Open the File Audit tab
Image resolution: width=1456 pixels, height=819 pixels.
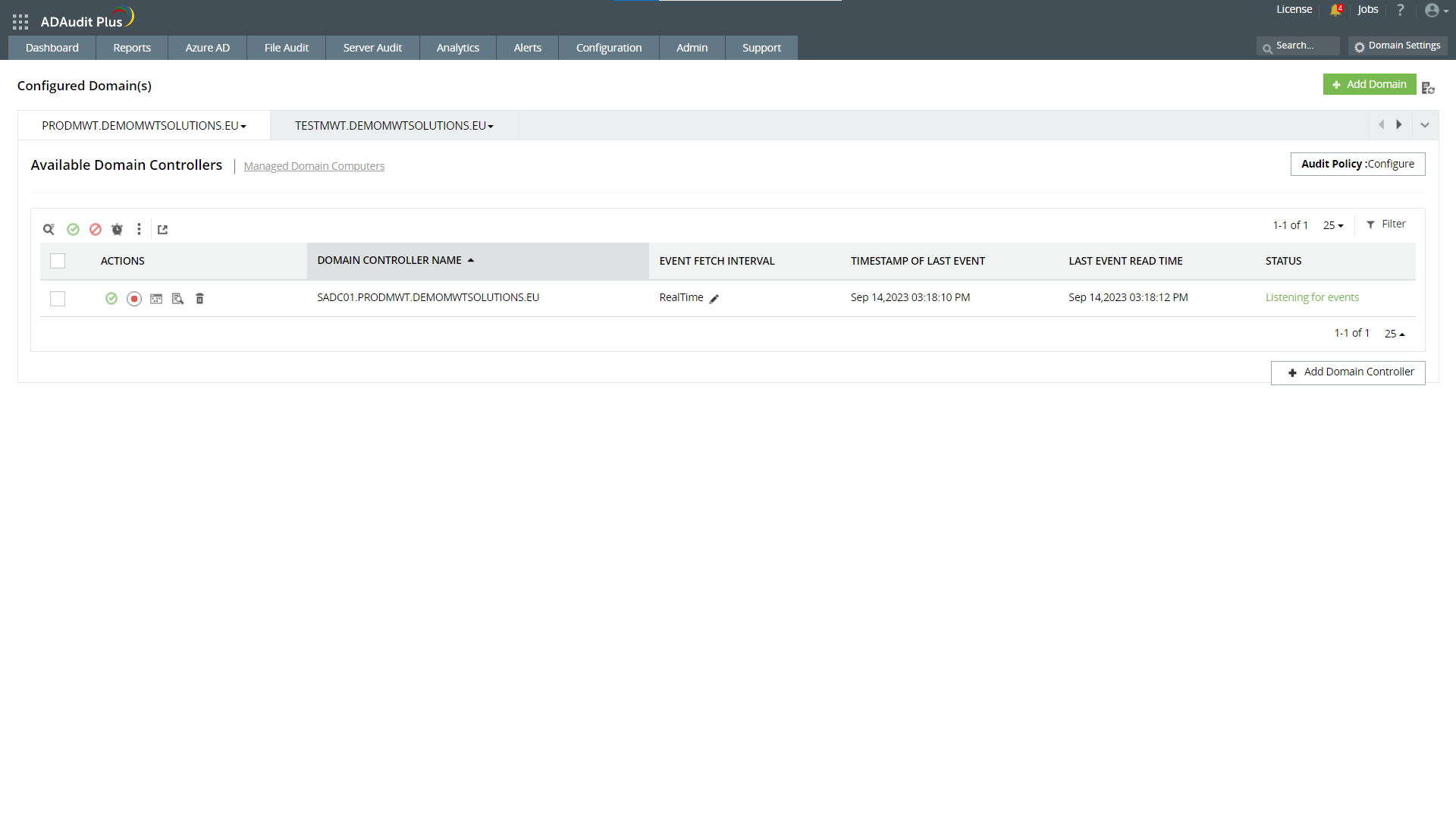[287, 48]
